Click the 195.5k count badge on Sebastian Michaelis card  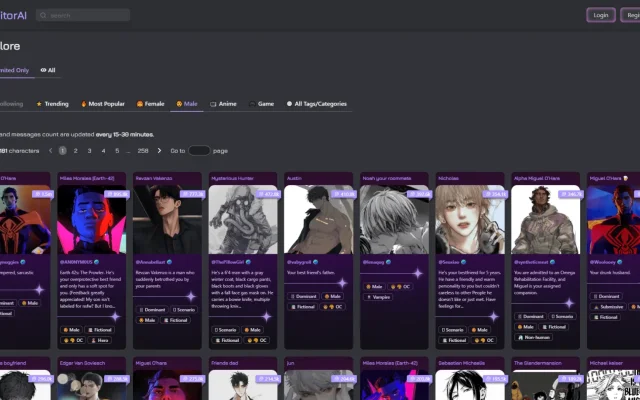[496, 379]
